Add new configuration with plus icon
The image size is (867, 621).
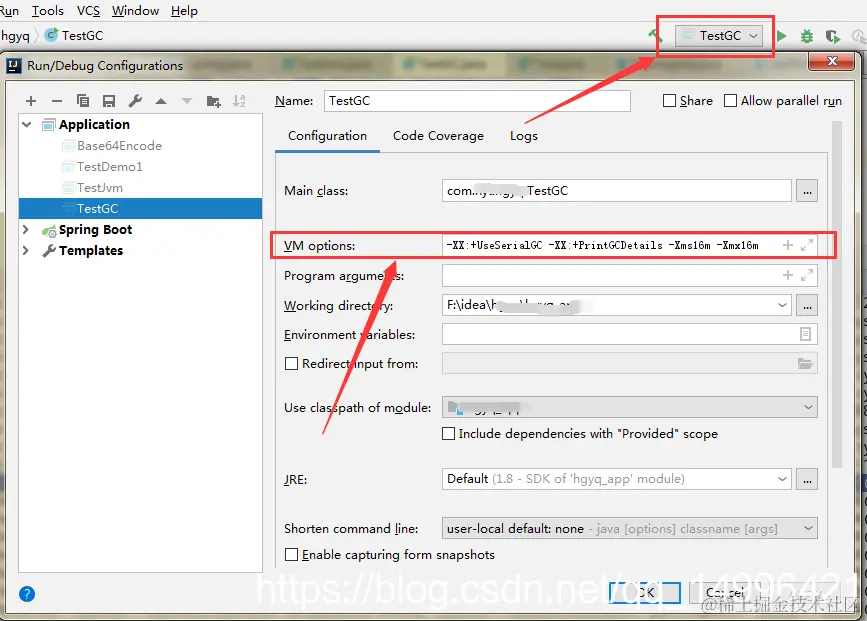click(x=31, y=101)
